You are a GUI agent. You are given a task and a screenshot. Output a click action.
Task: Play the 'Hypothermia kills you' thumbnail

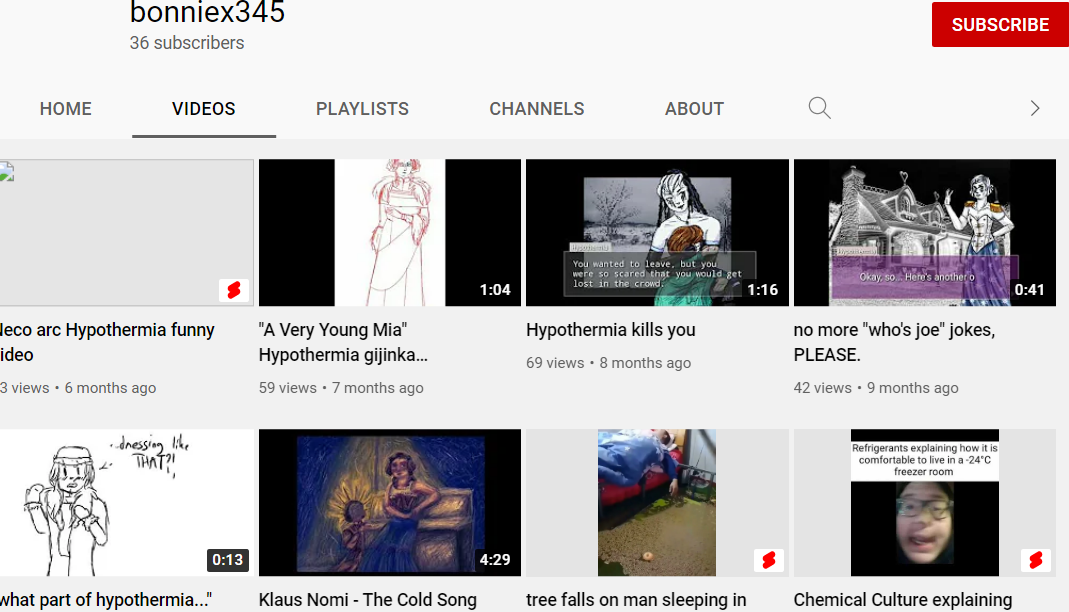(657, 232)
